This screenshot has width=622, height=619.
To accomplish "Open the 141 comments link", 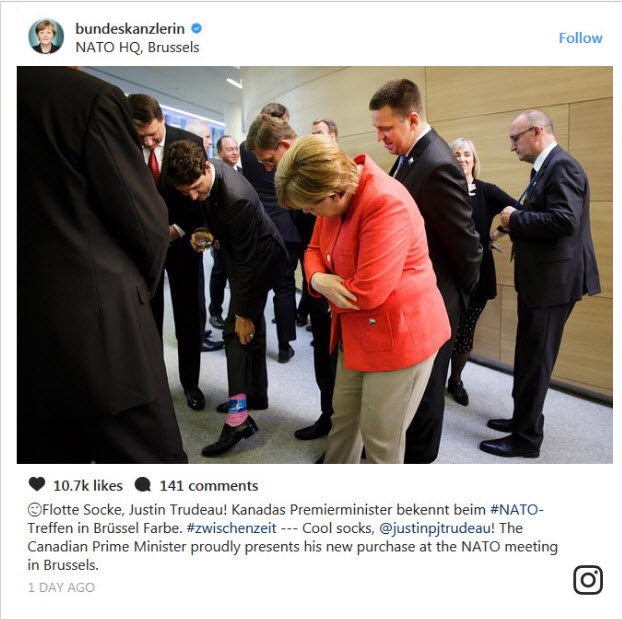I will [x=209, y=486].
